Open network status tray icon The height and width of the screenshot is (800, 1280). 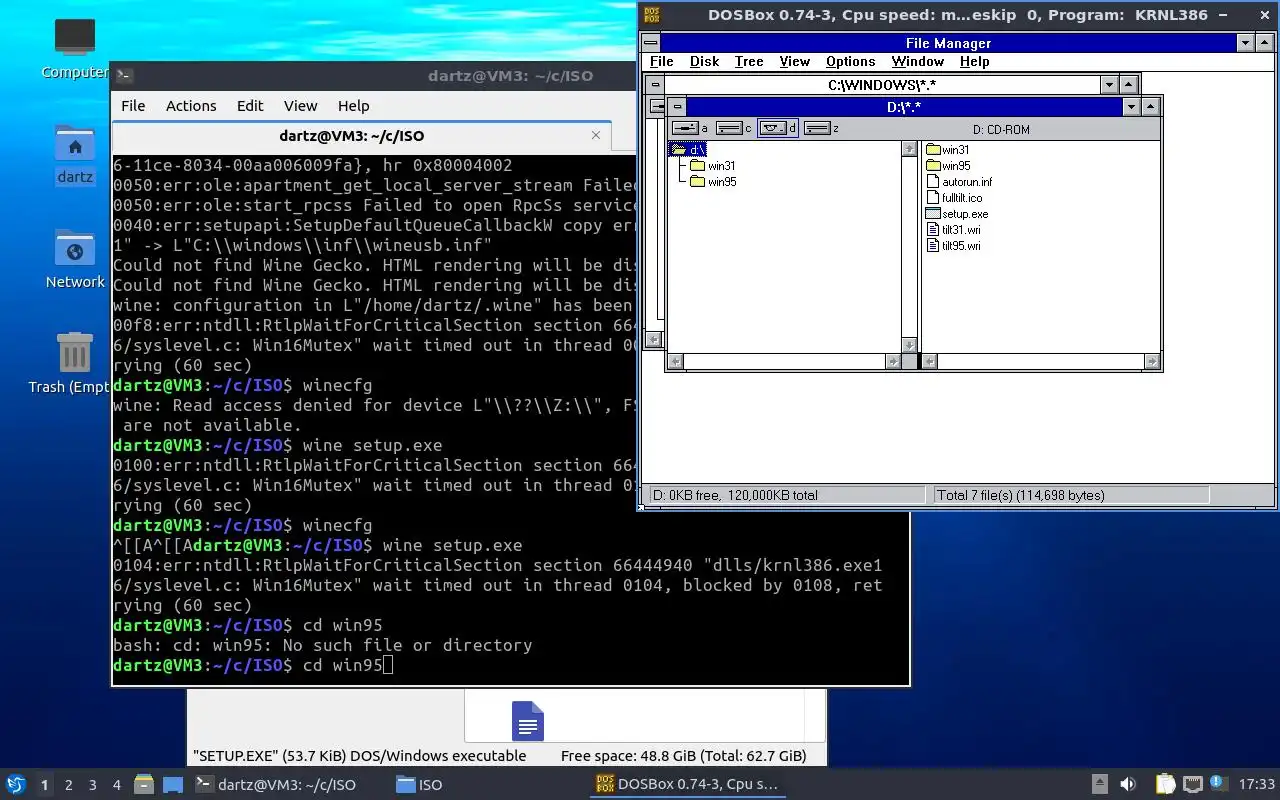click(x=1192, y=785)
